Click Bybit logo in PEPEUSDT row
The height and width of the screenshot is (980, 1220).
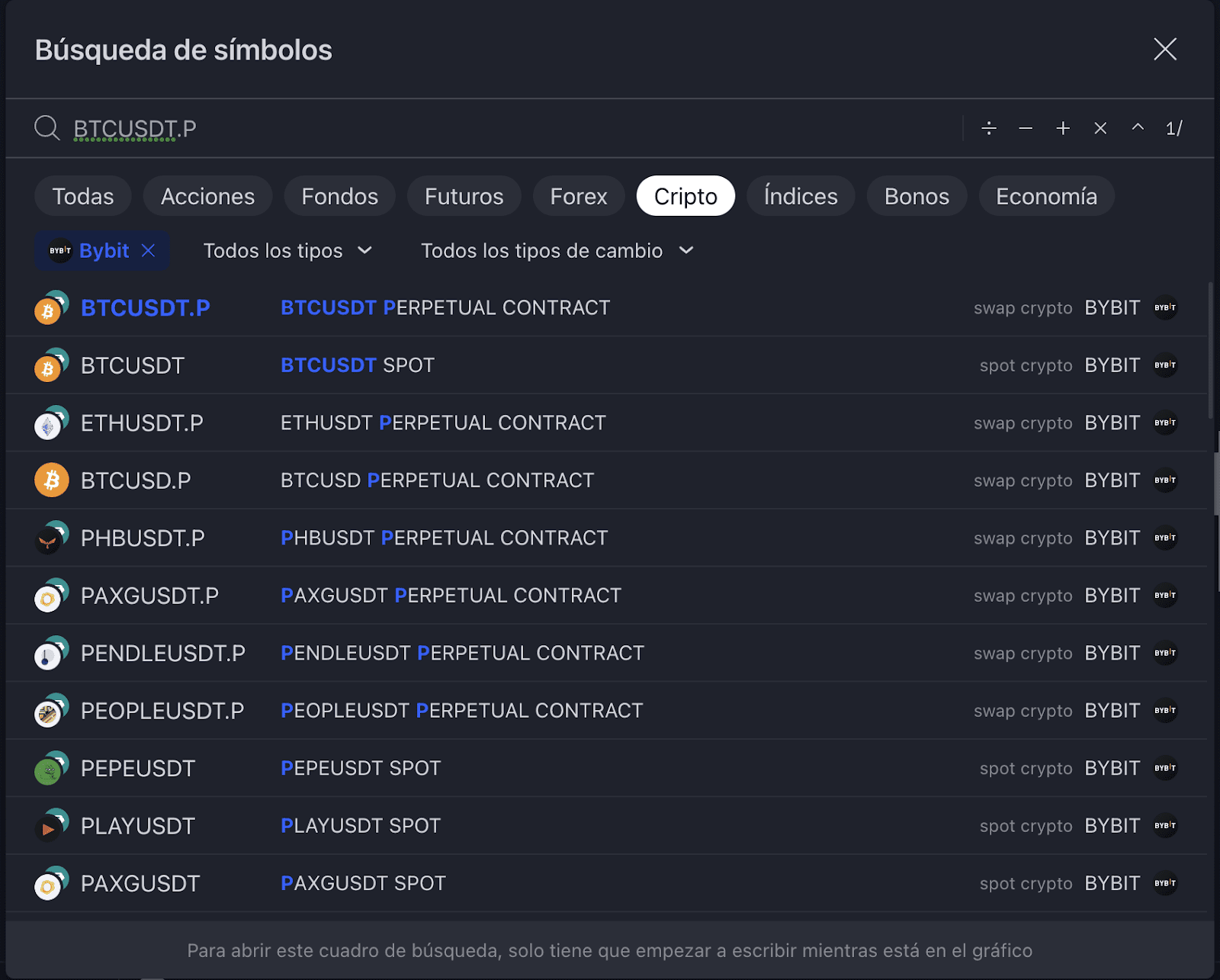coord(1165,768)
